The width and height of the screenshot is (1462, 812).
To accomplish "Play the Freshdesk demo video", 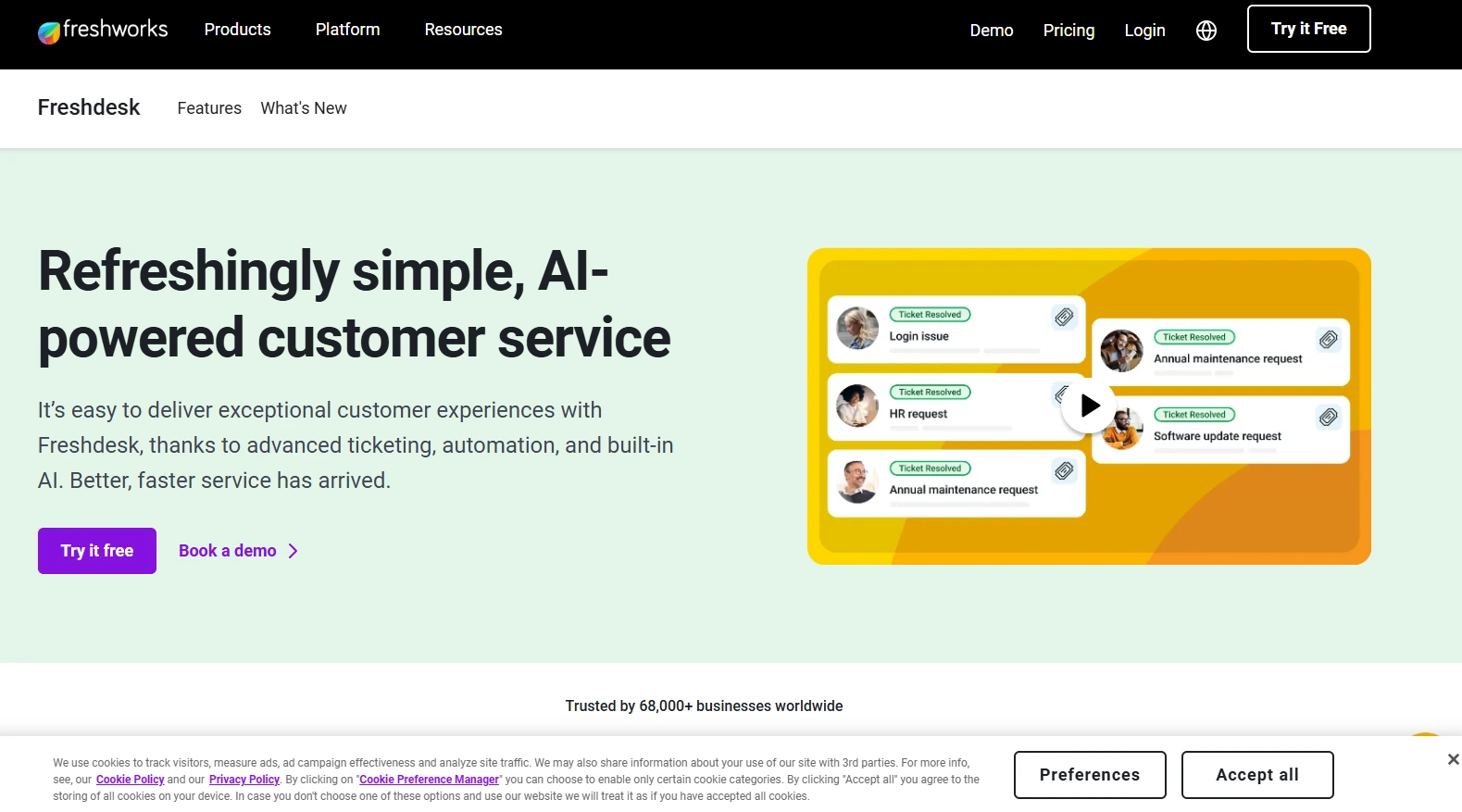I will tap(1089, 406).
